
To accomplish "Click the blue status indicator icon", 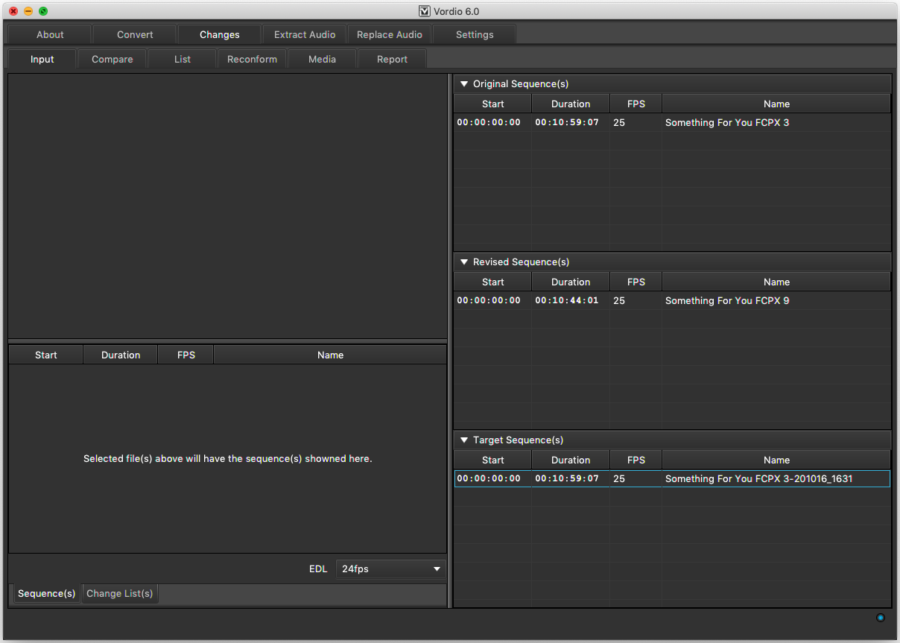I will (x=880, y=618).
